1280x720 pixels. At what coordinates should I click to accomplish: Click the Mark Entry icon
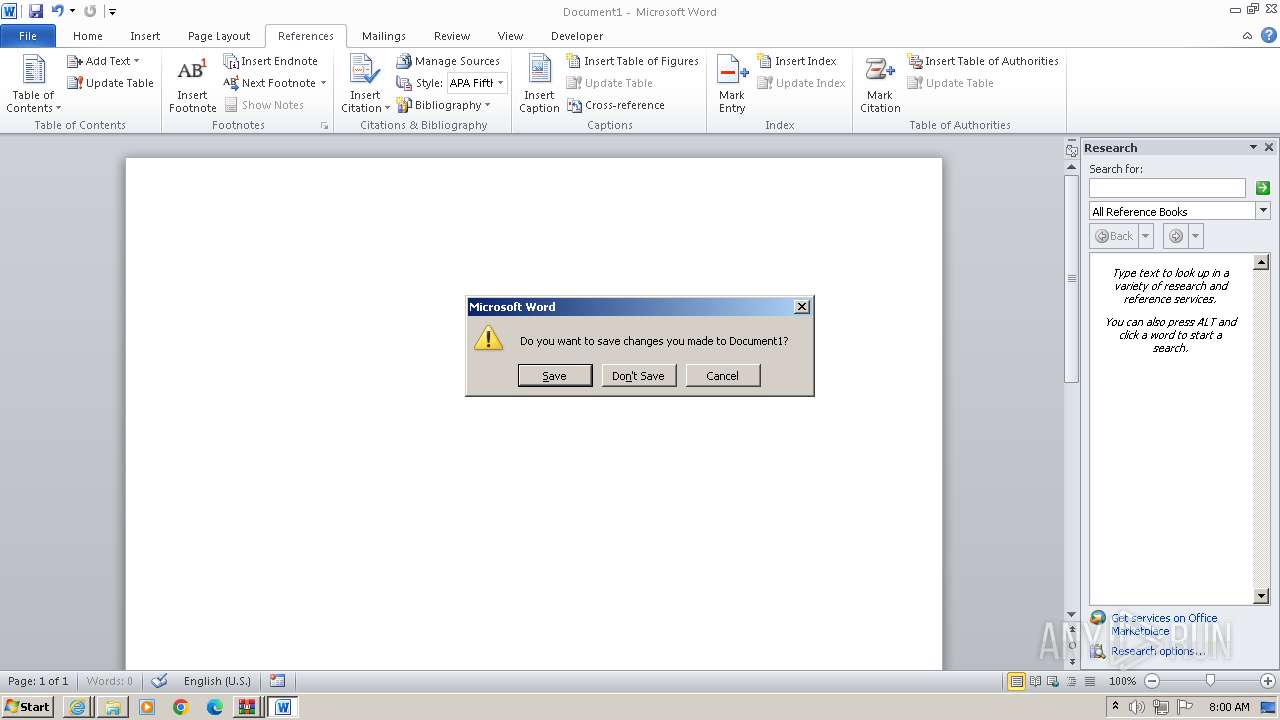click(732, 84)
